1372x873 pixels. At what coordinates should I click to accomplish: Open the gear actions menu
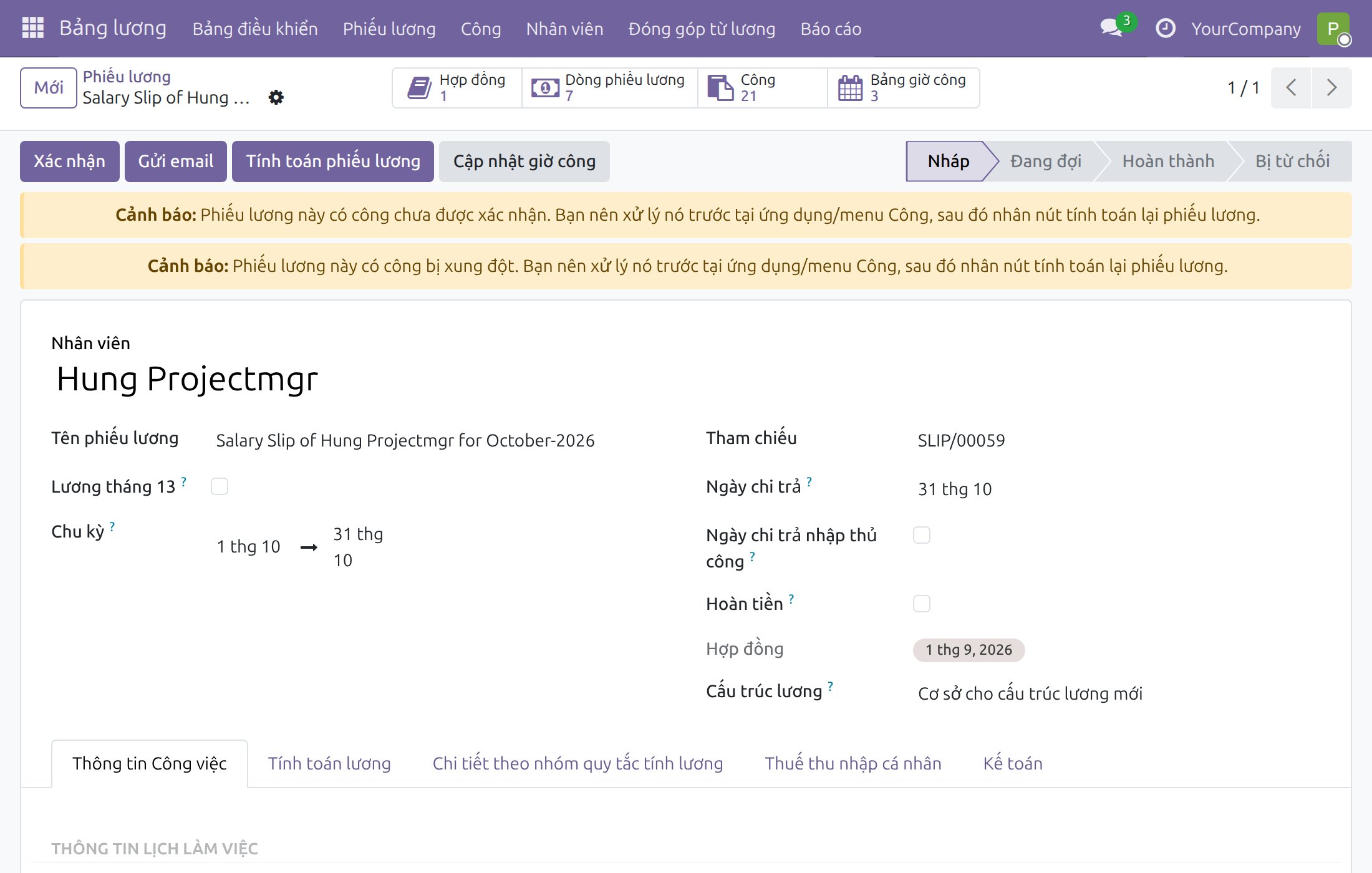276,98
